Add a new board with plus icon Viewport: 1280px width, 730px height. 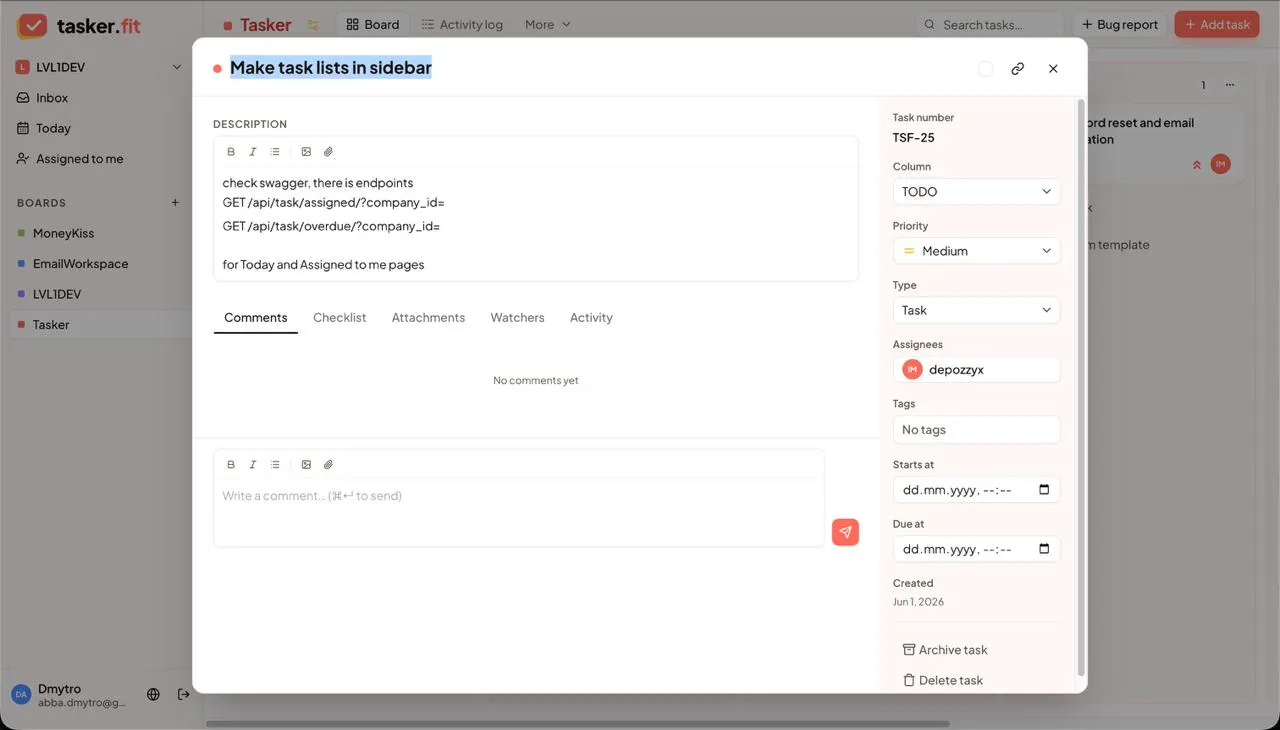pos(175,203)
